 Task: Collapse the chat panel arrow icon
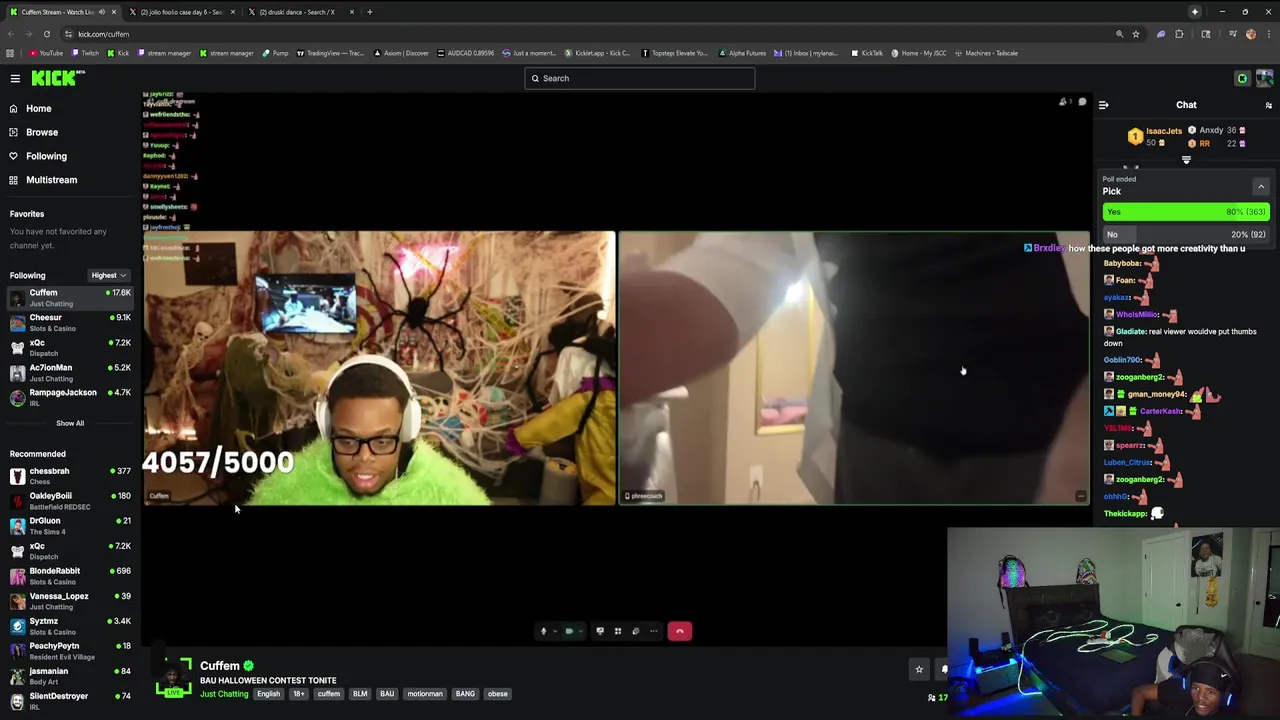click(1104, 105)
